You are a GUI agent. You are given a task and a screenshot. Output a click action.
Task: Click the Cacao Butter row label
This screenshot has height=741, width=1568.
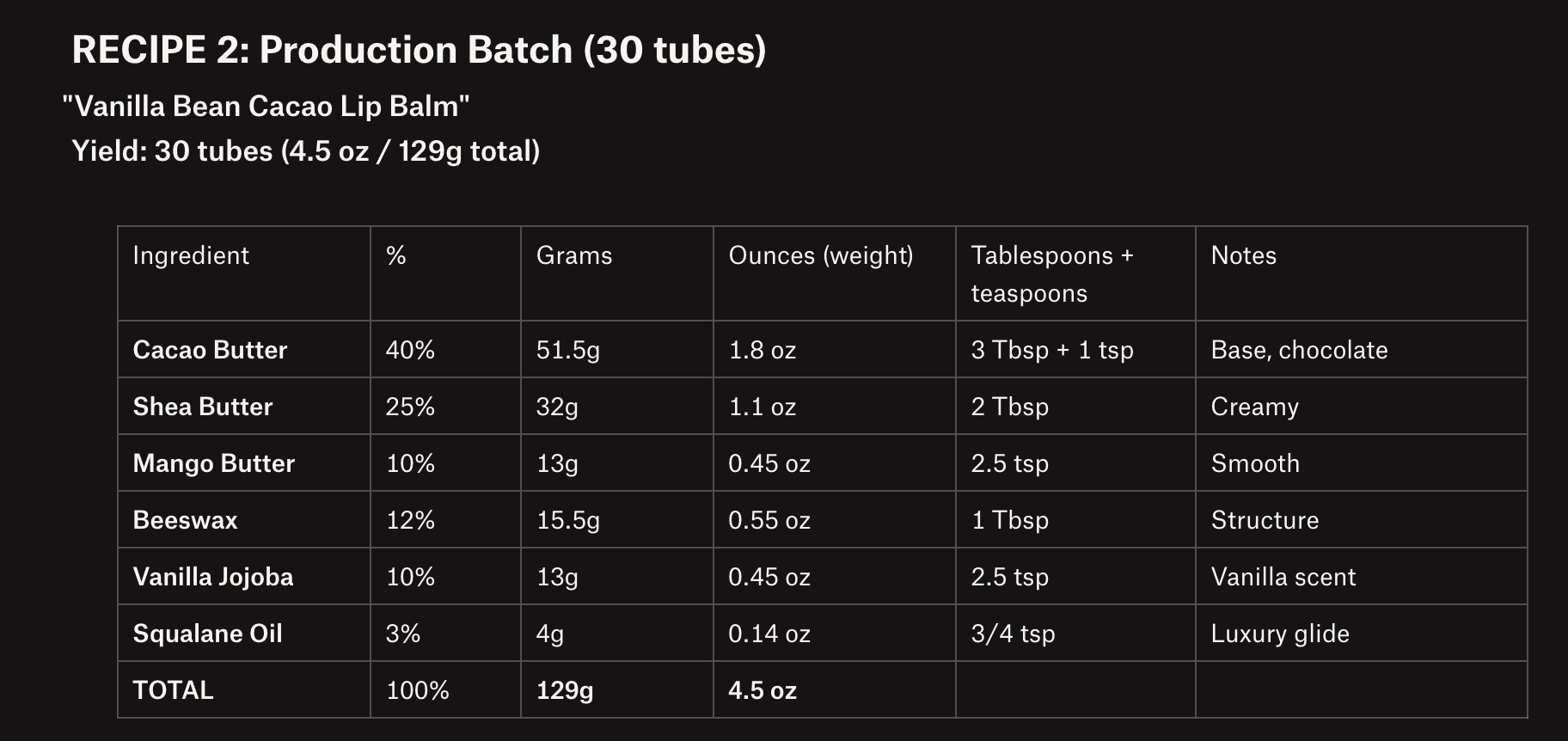[210, 350]
